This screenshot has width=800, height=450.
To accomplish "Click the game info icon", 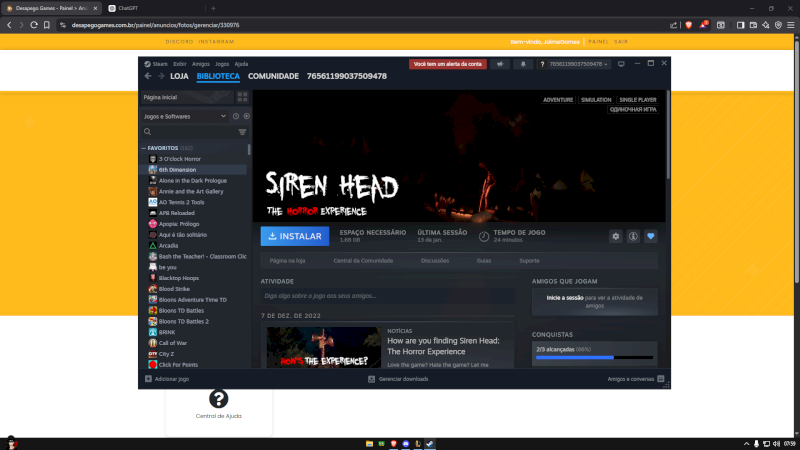I will 633,236.
